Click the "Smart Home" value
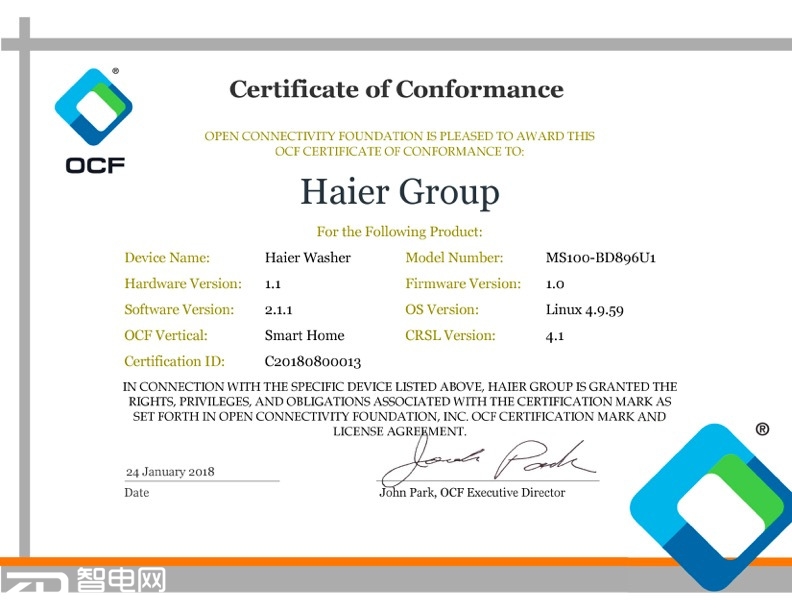The height and width of the screenshot is (612, 792). [305, 335]
